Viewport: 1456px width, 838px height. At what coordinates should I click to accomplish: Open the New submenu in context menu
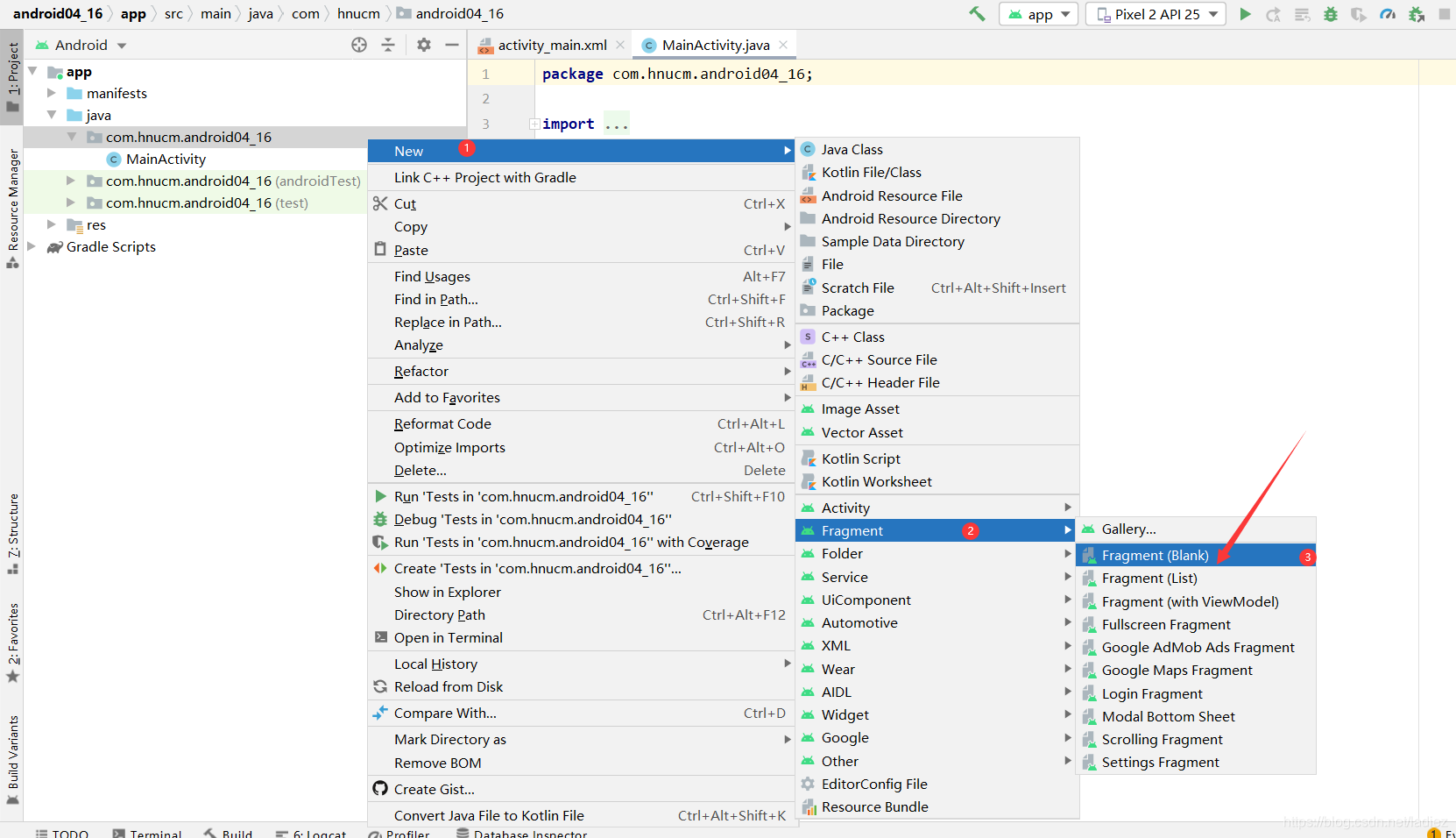coord(581,151)
